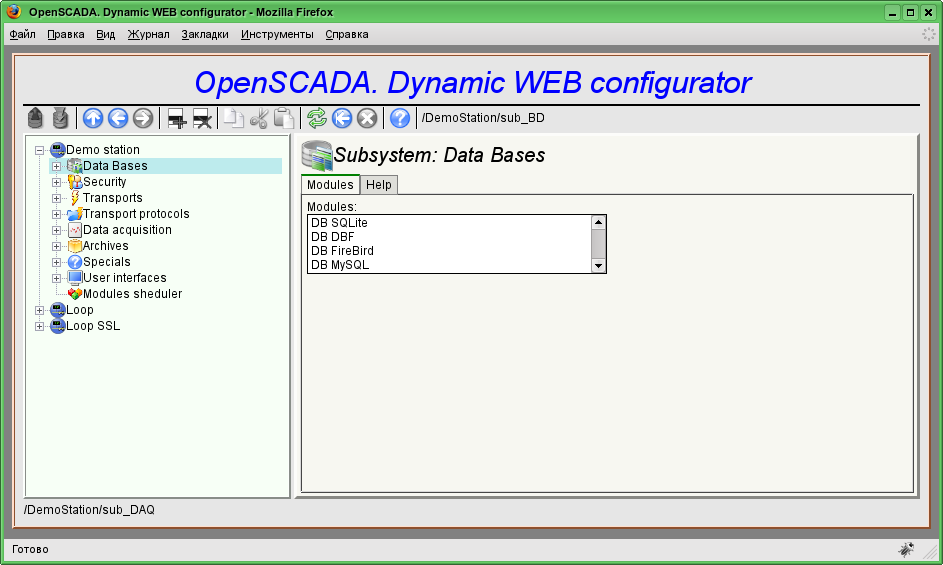The height and width of the screenshot is (565, 943).
Task: Go up one level with the up arrow
Action: pos(93,118)
